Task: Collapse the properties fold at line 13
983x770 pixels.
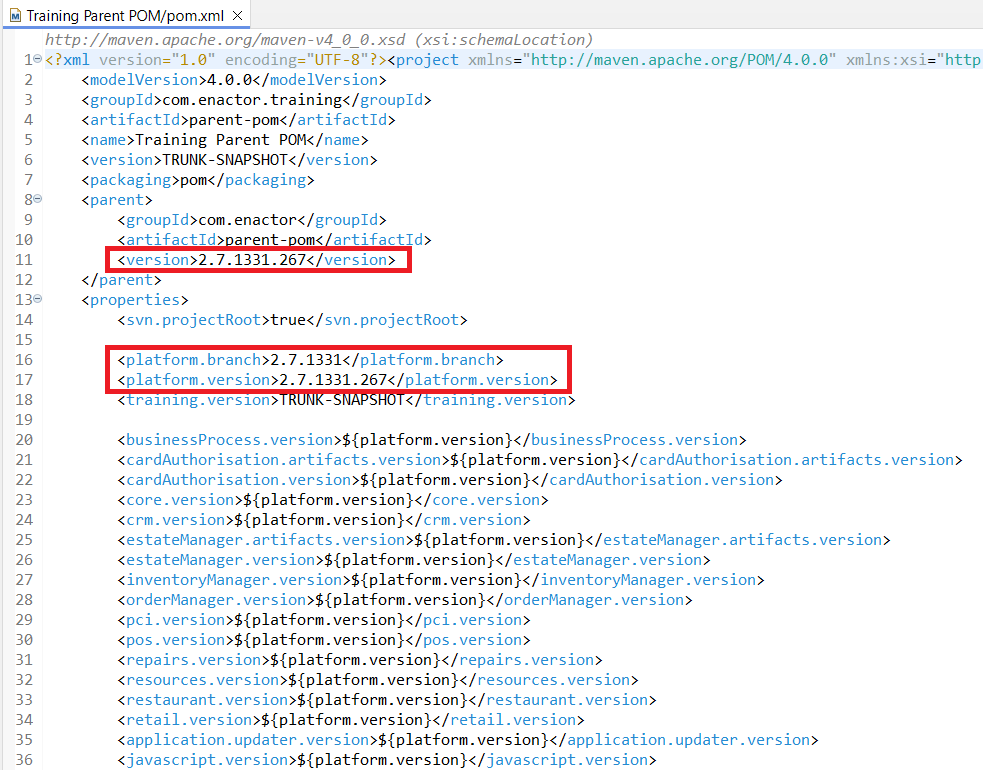Action: (x=37, y=298)
